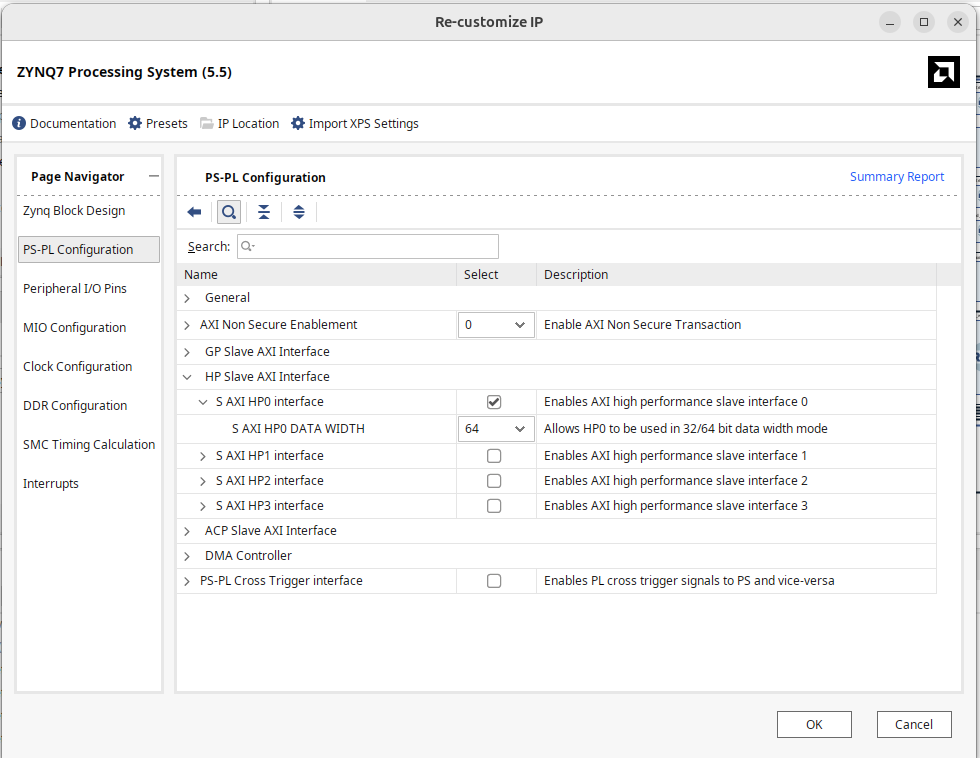Click the Collapse All toolbar icon
The height and width of the screenshot is (758, 980).
263,212
